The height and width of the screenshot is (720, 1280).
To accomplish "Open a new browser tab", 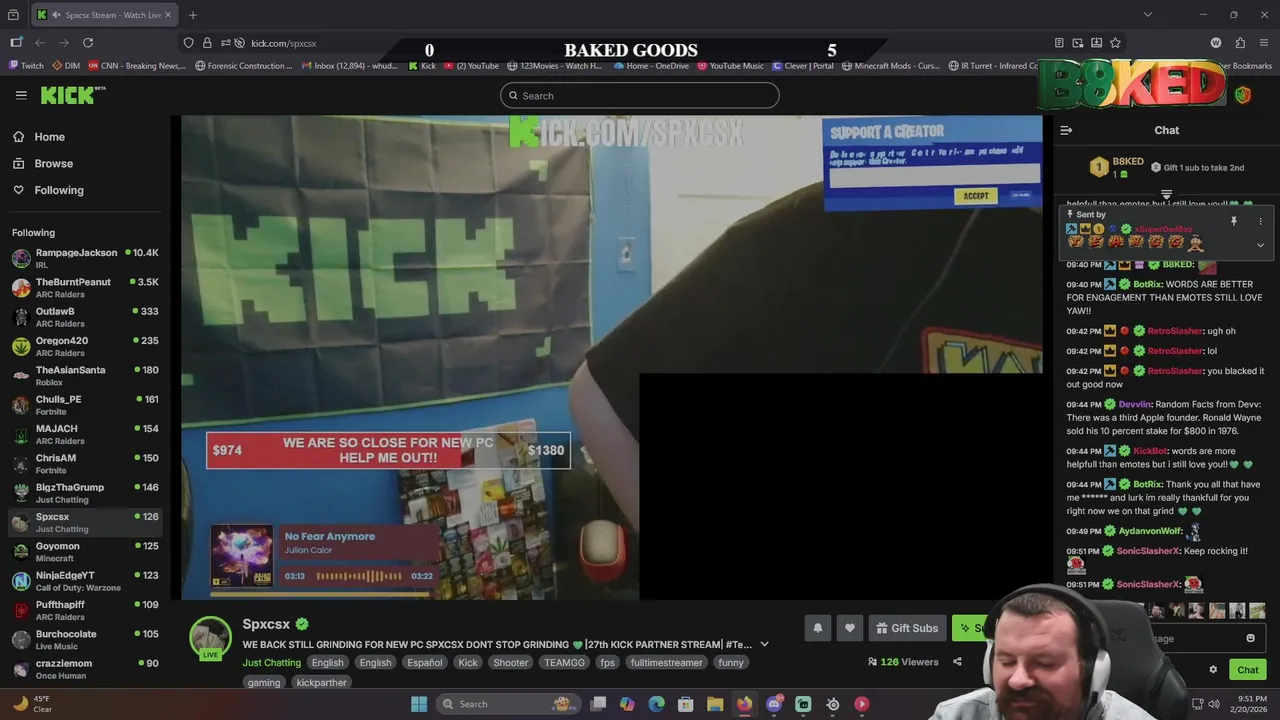I will [193, 15].
